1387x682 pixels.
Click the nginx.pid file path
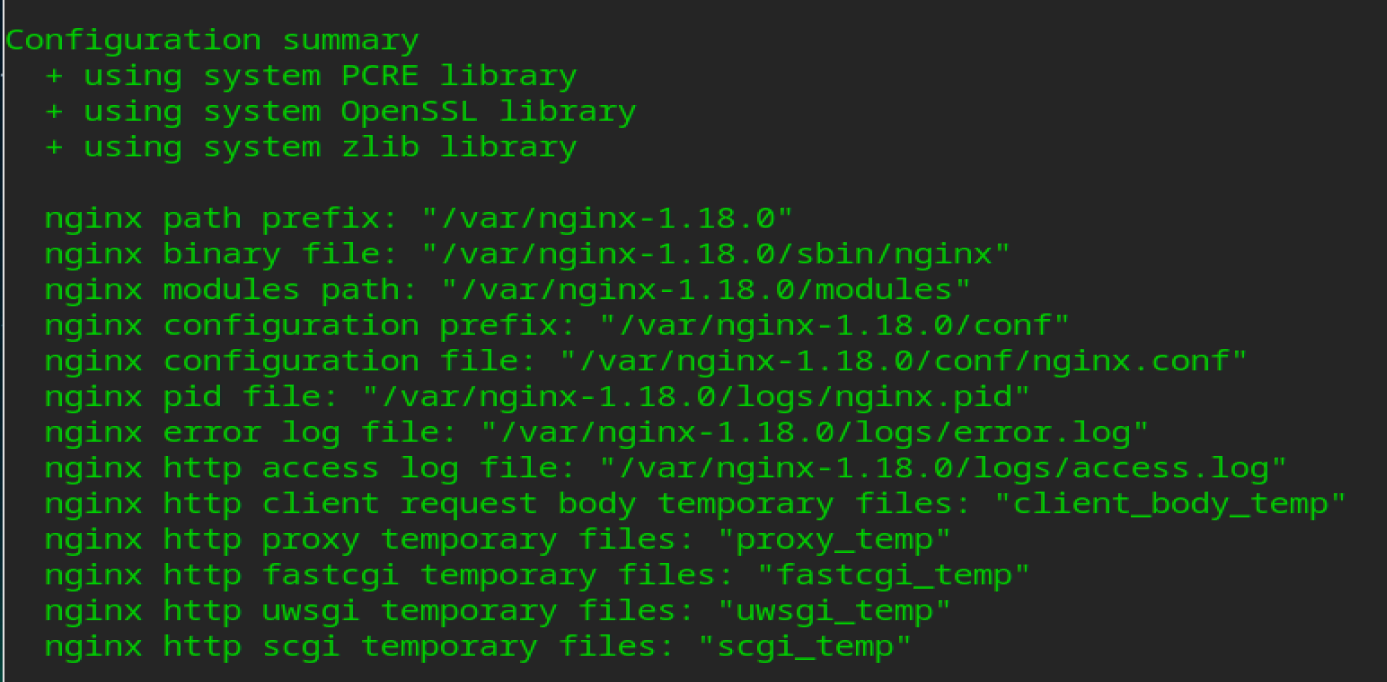696,397
